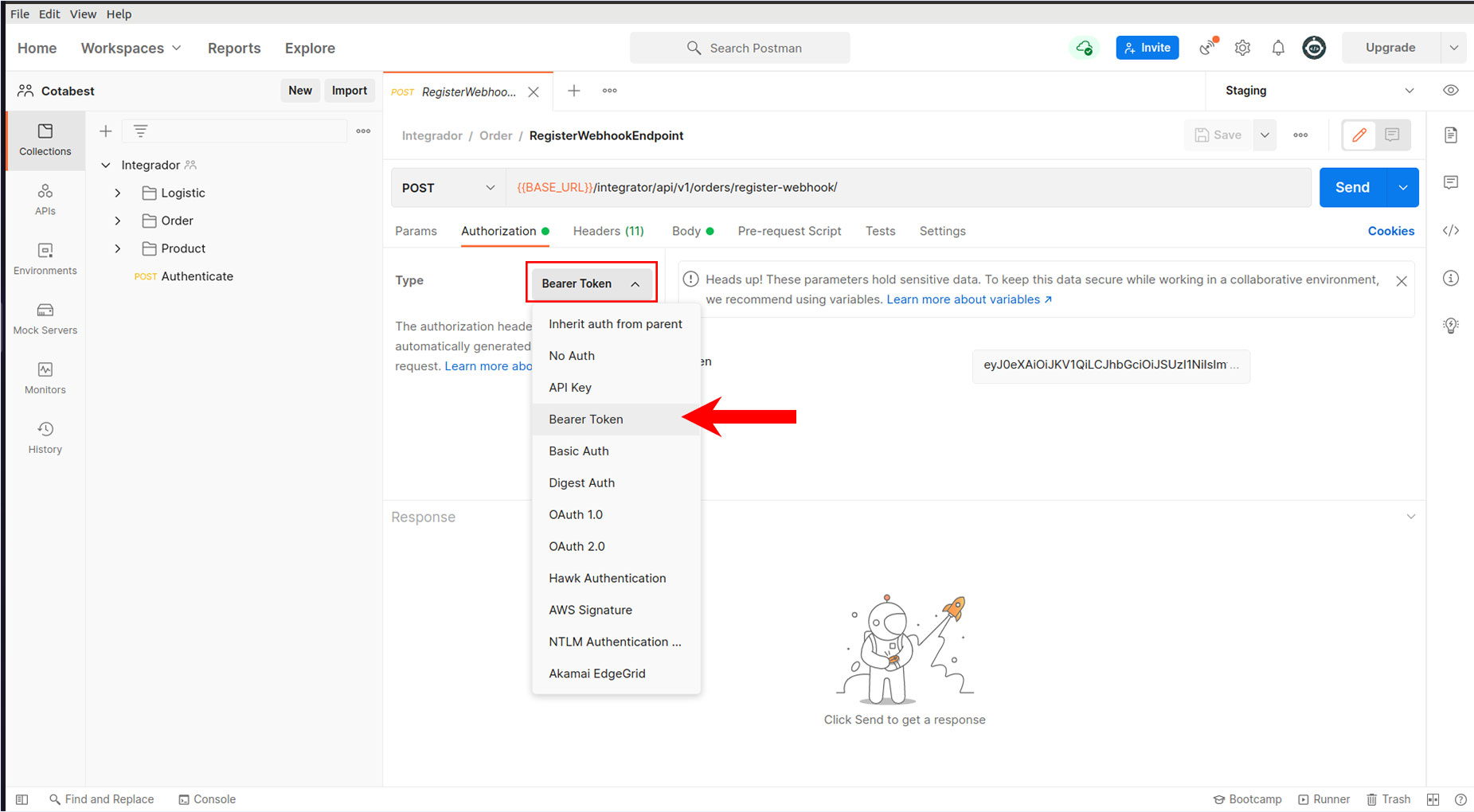
Task: Open the APIs sidebar panel
Action: pyautogui.click(x=45, y=200)
